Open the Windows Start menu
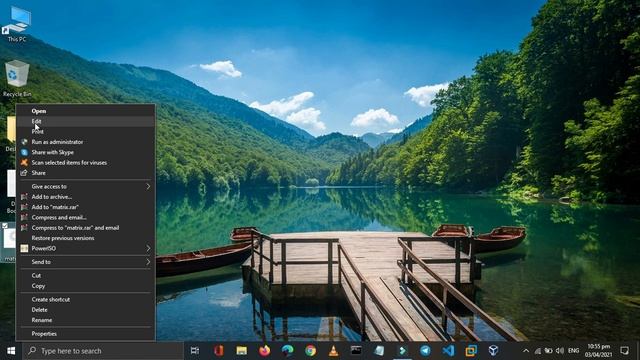Viewport: 640px width, 360px height. click(11, 351)
